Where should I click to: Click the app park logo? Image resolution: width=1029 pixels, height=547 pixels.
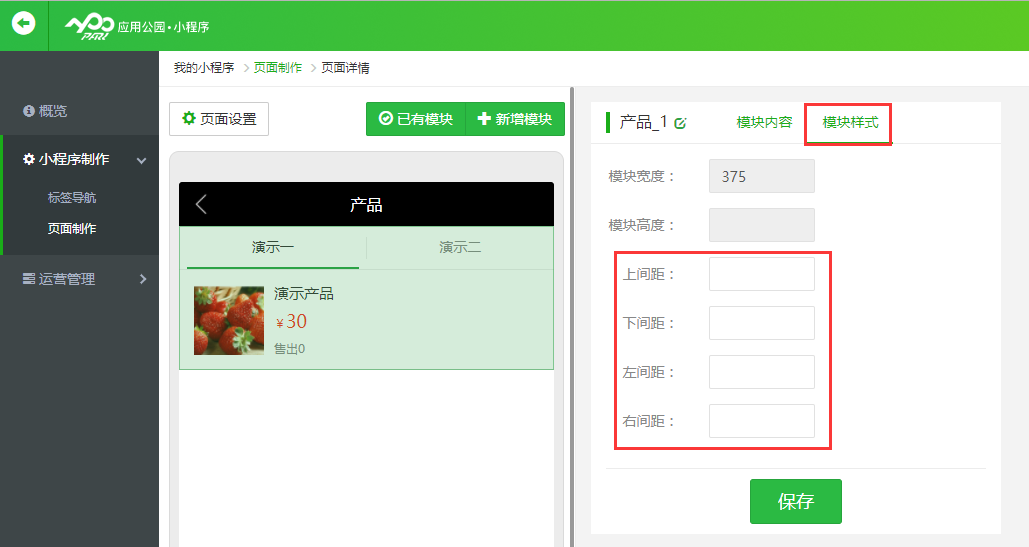click(x=89, y=25)
